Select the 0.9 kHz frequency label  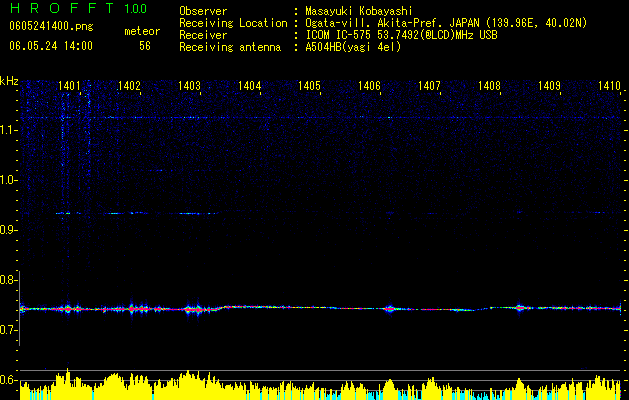pos(9,230)
